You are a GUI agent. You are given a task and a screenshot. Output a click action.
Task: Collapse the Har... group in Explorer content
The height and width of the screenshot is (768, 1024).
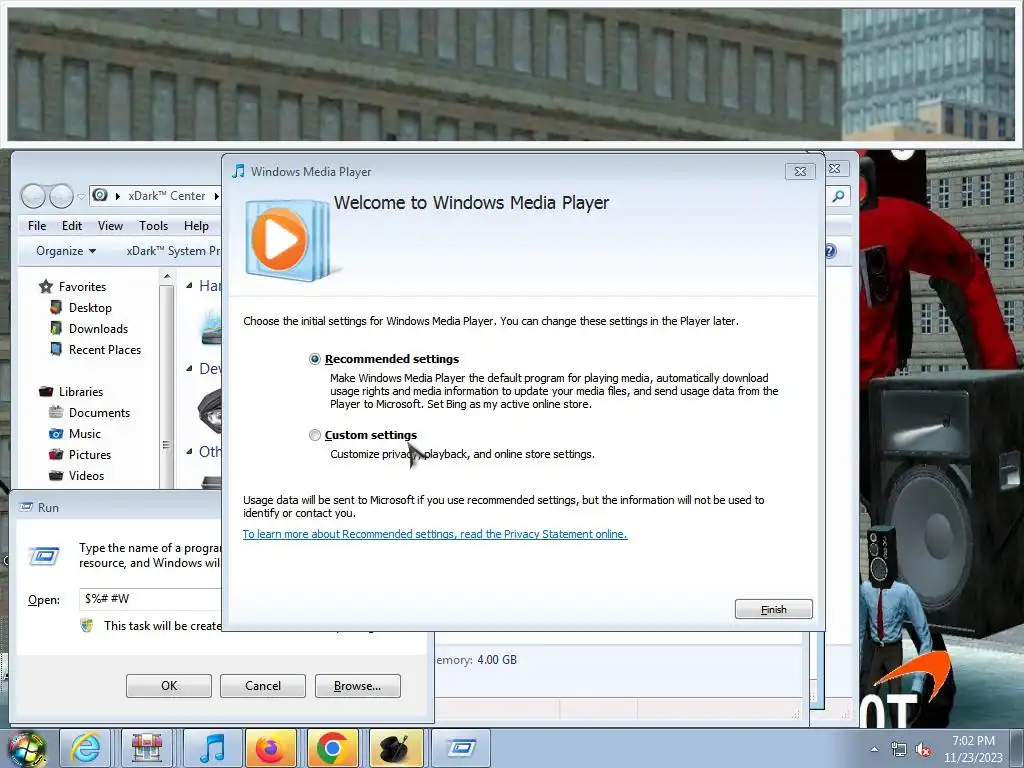[x=189, y=285]
